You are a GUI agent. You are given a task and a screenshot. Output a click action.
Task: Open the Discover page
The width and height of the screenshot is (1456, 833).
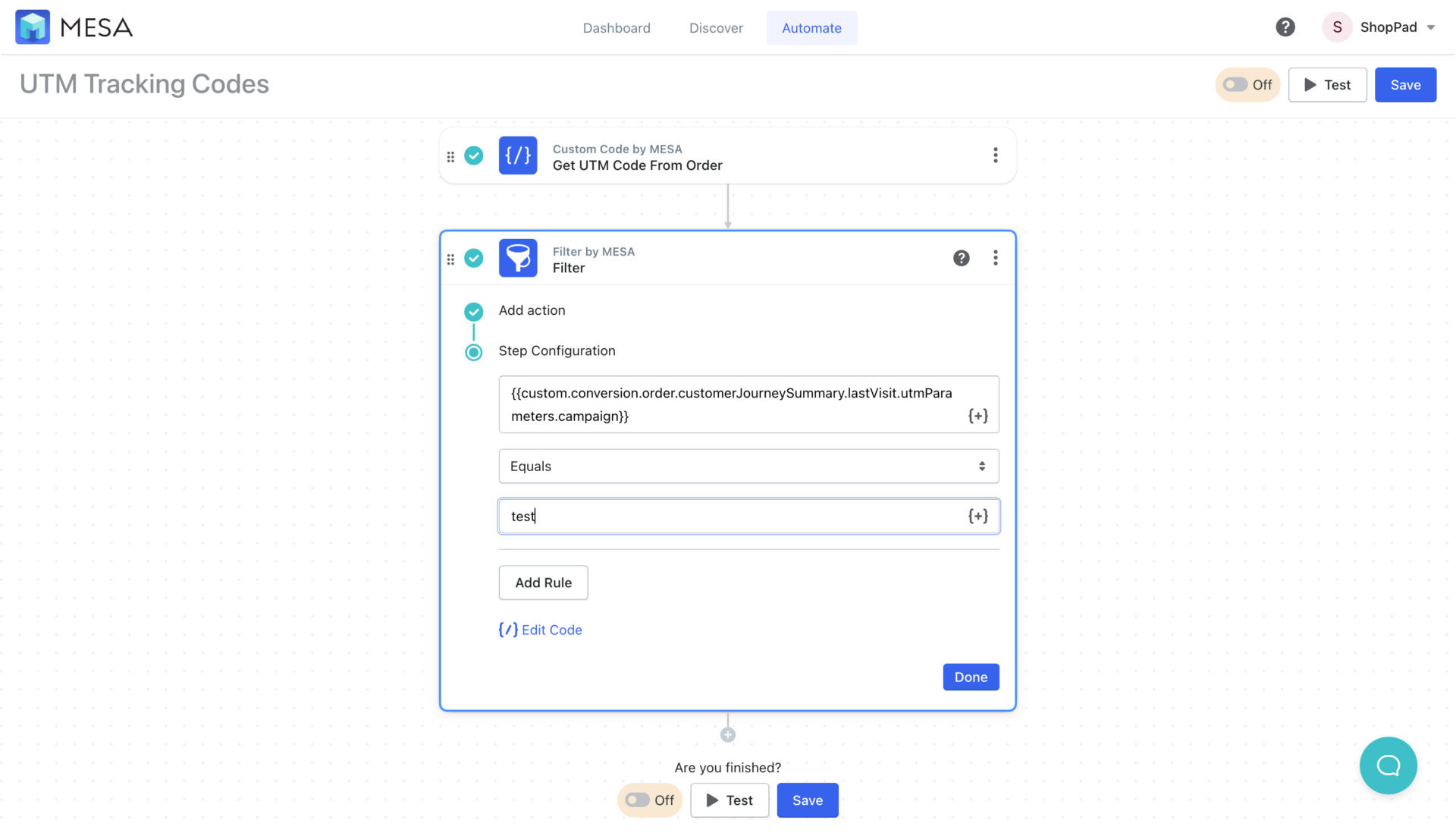(x=716, y=27)
